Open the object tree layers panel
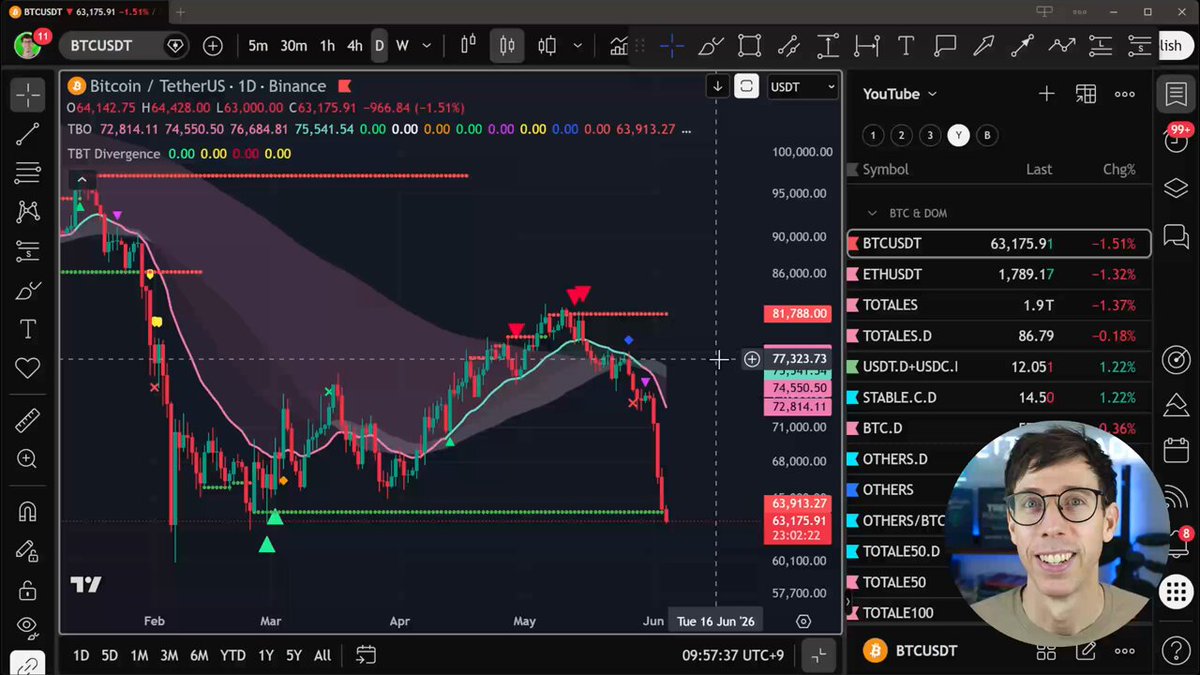Image resolution: width=1200 pixels, height=675 pixels. click(x=1175, y=188)
